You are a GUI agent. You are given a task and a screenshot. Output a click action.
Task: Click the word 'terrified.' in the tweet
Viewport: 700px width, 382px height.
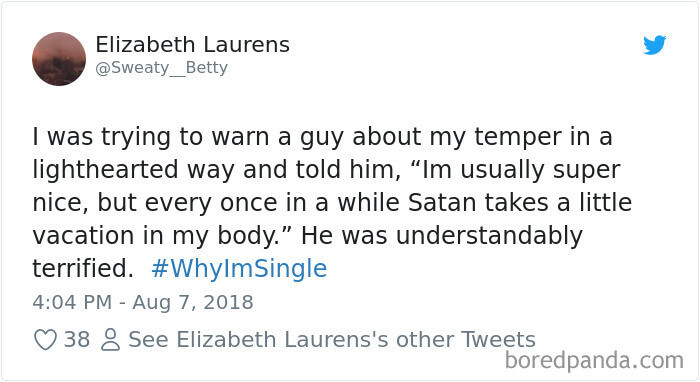83,269
